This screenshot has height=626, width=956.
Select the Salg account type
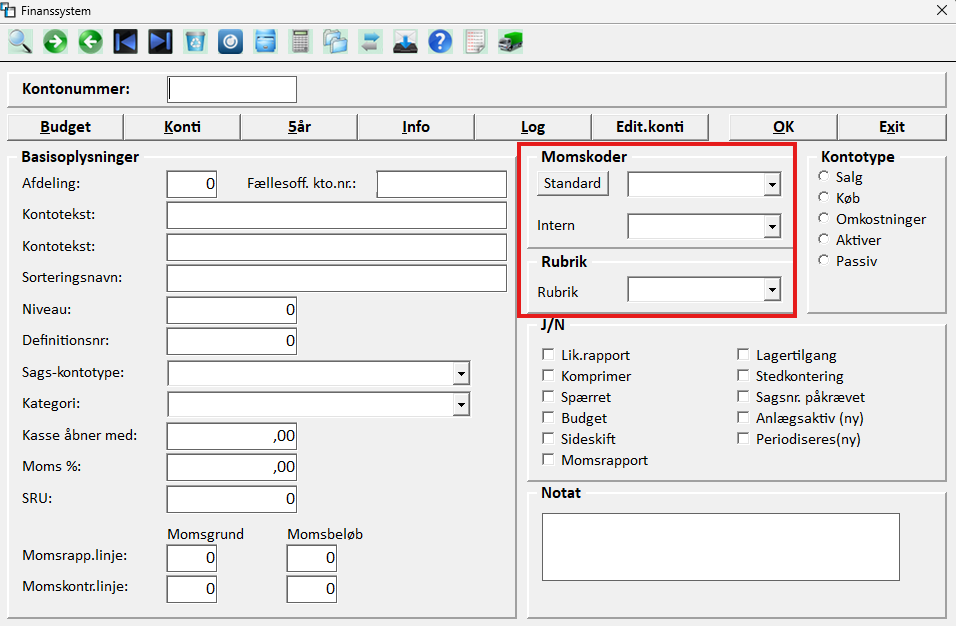[x=824, y=176]
